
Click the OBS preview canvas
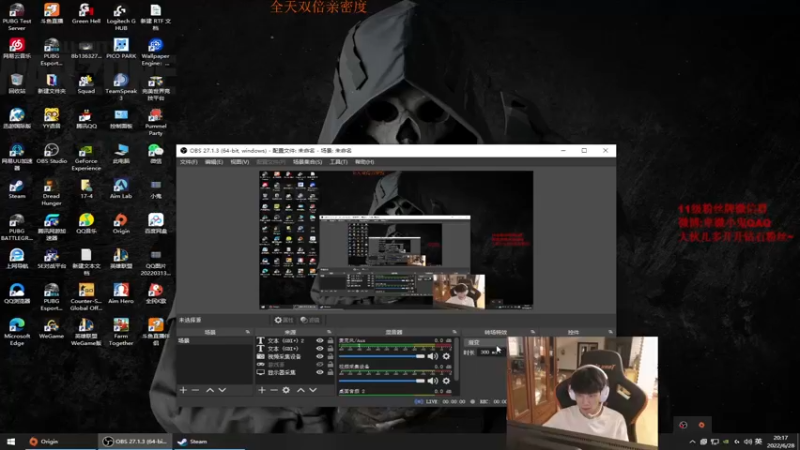396,240
